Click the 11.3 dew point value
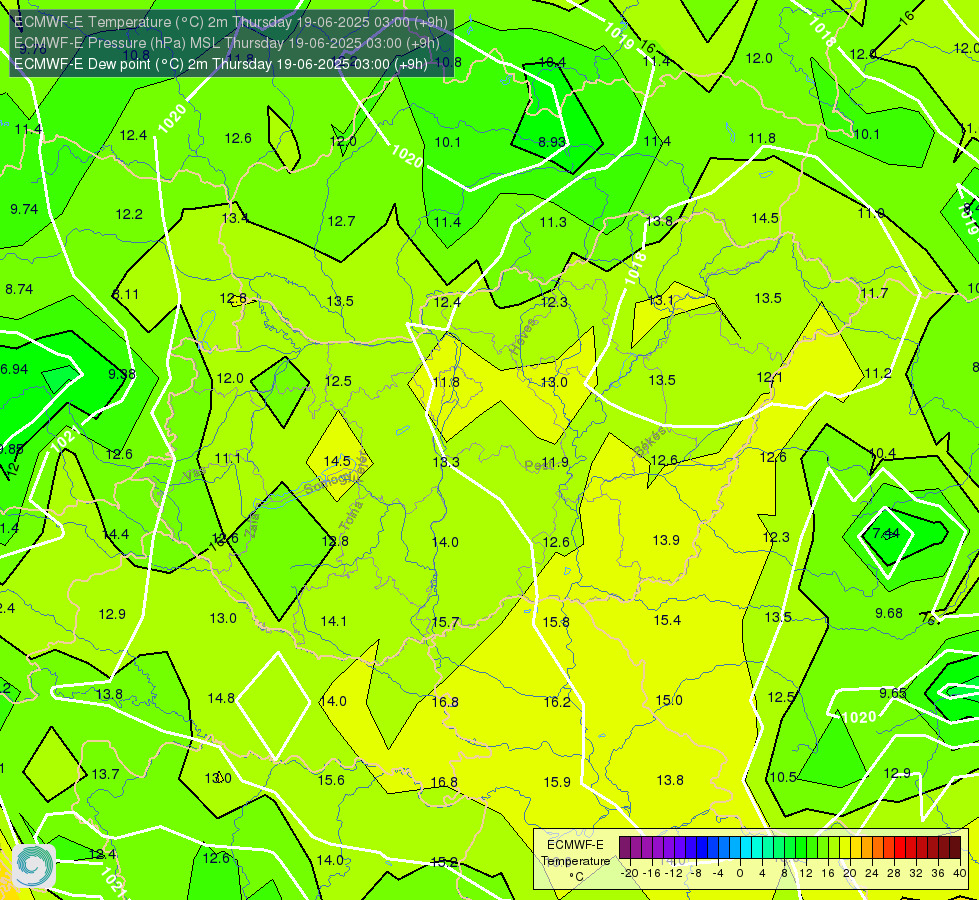 click(x=553, y=222)
